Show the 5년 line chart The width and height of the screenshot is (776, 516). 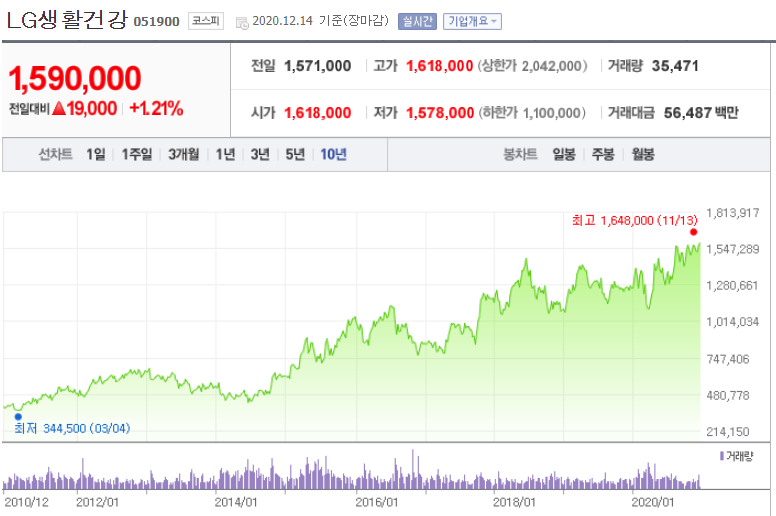(x=295, y=154)
